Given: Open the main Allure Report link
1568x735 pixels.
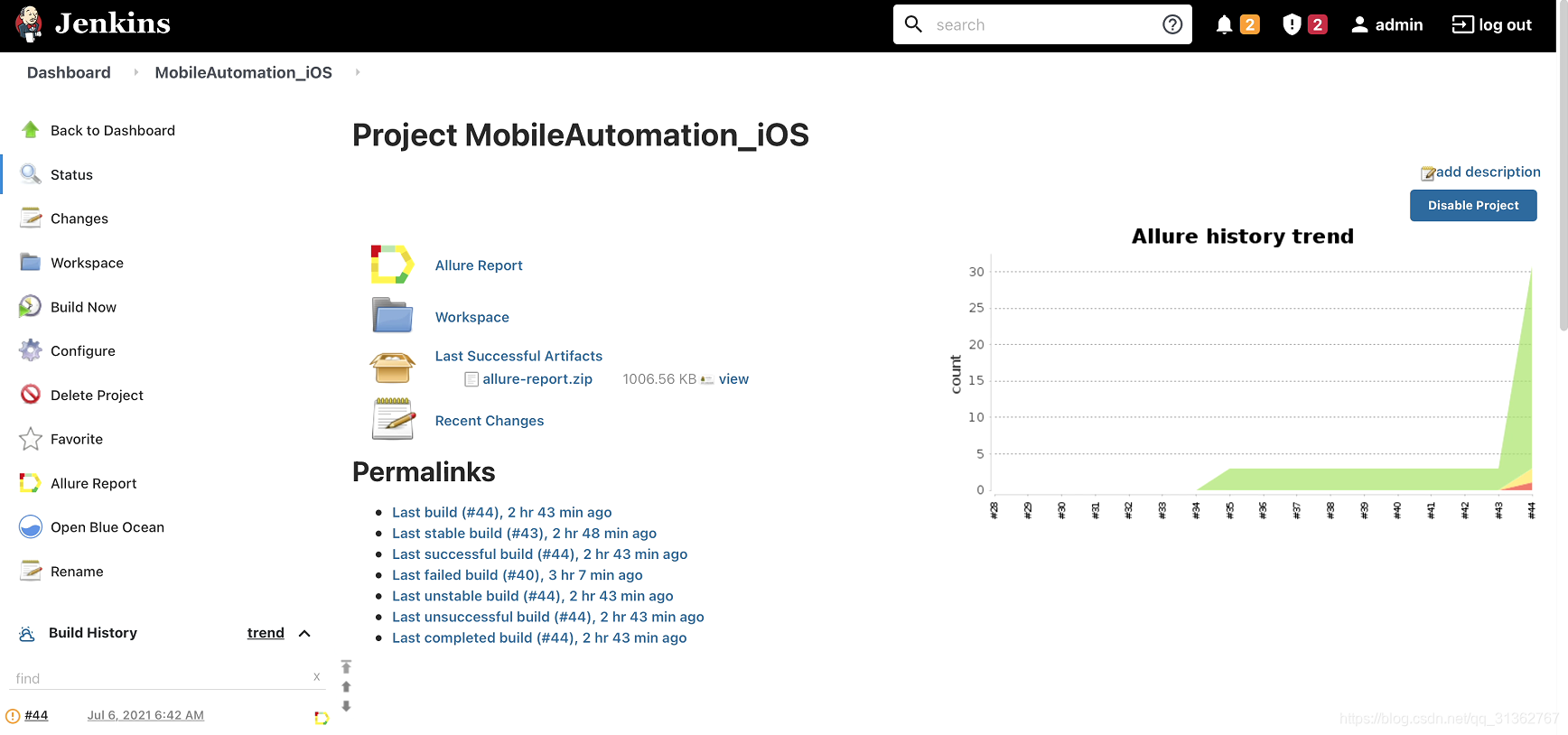Looking at the screenshot, I should (x=479, y=265).
